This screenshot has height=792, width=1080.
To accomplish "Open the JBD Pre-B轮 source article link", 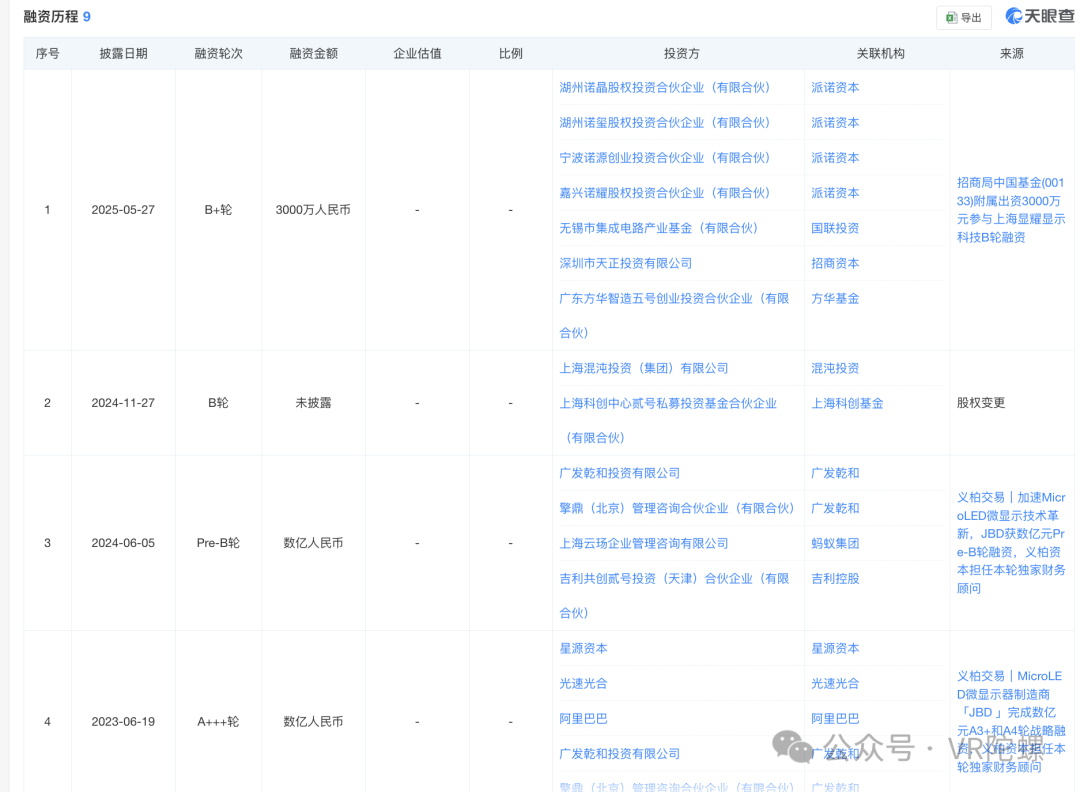I will 1011,543.
